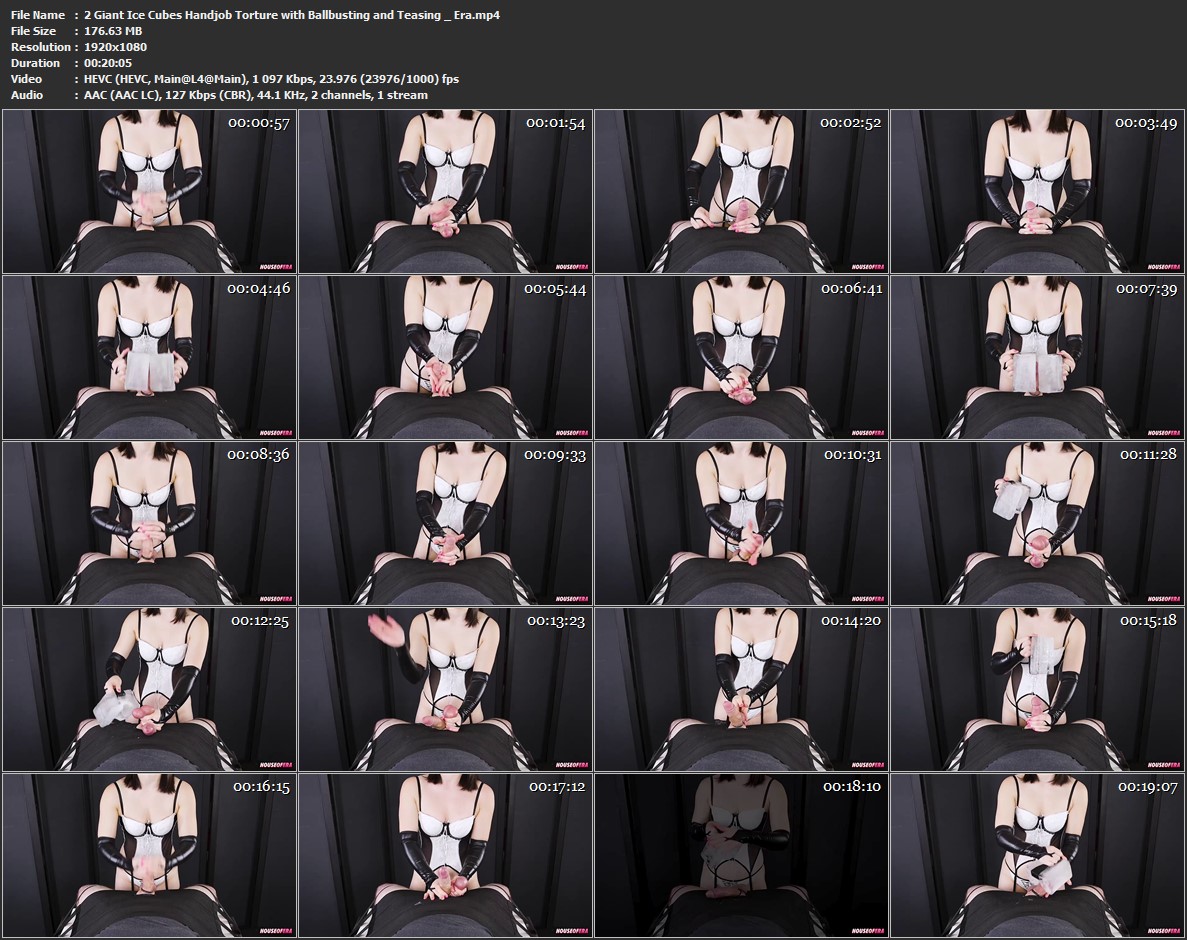Select the thumbnail at 00:08:36

click(x=149, y=523)
